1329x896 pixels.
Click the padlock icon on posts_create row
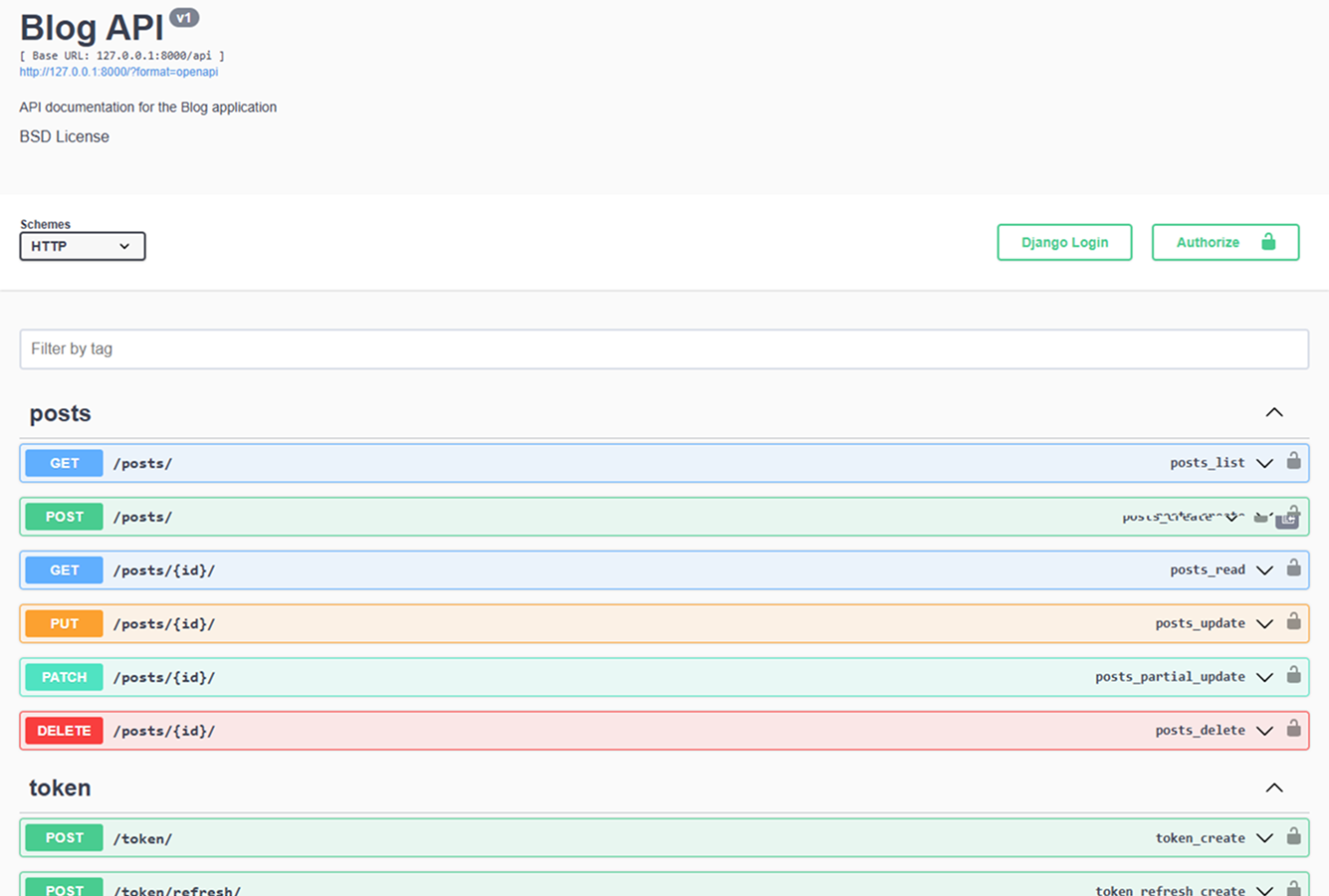[1290, 516]
